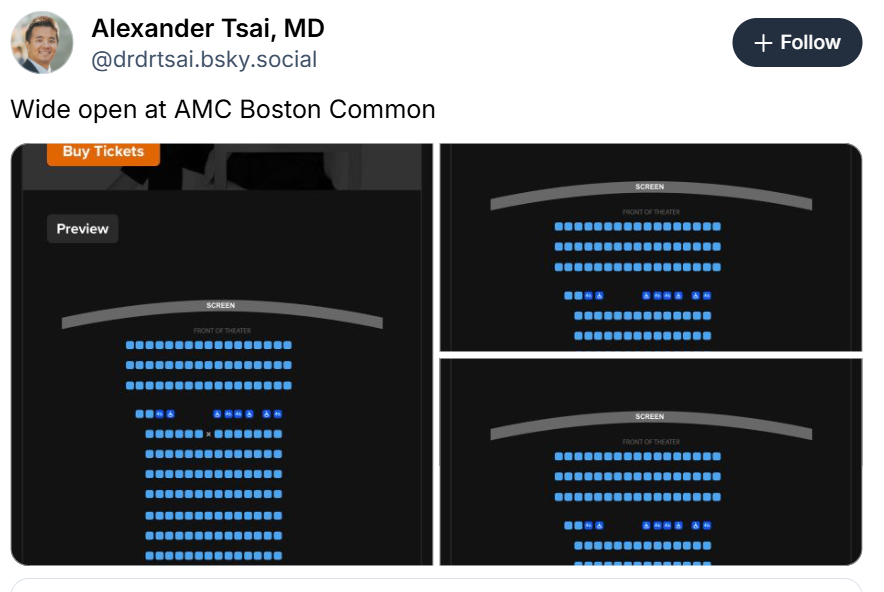Pick leftmost wheelchair seat icon in left map
Screen dimensions: 884x592
coord(171,414)
